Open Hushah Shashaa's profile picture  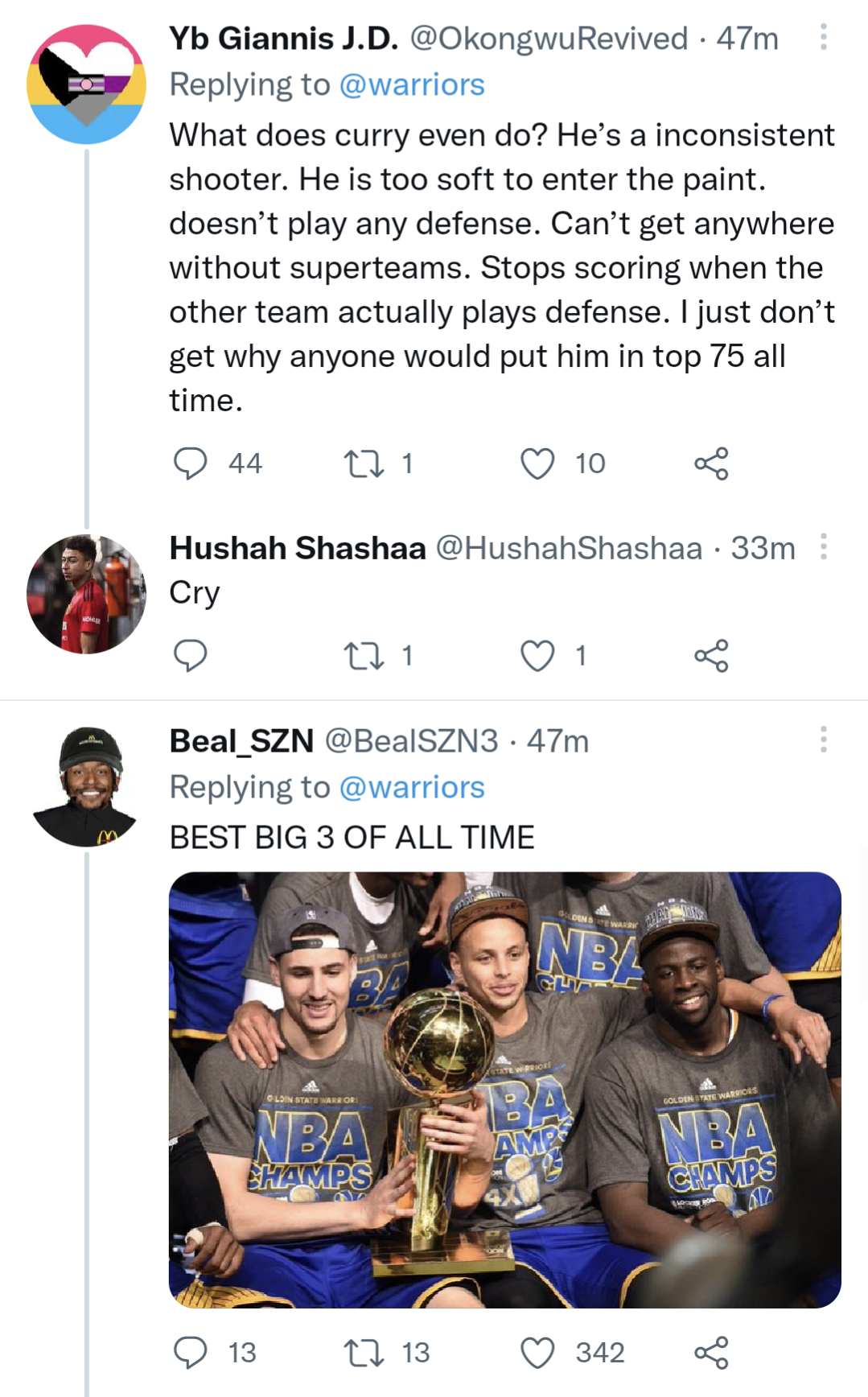pyautogui.click(x=86, y=594)
